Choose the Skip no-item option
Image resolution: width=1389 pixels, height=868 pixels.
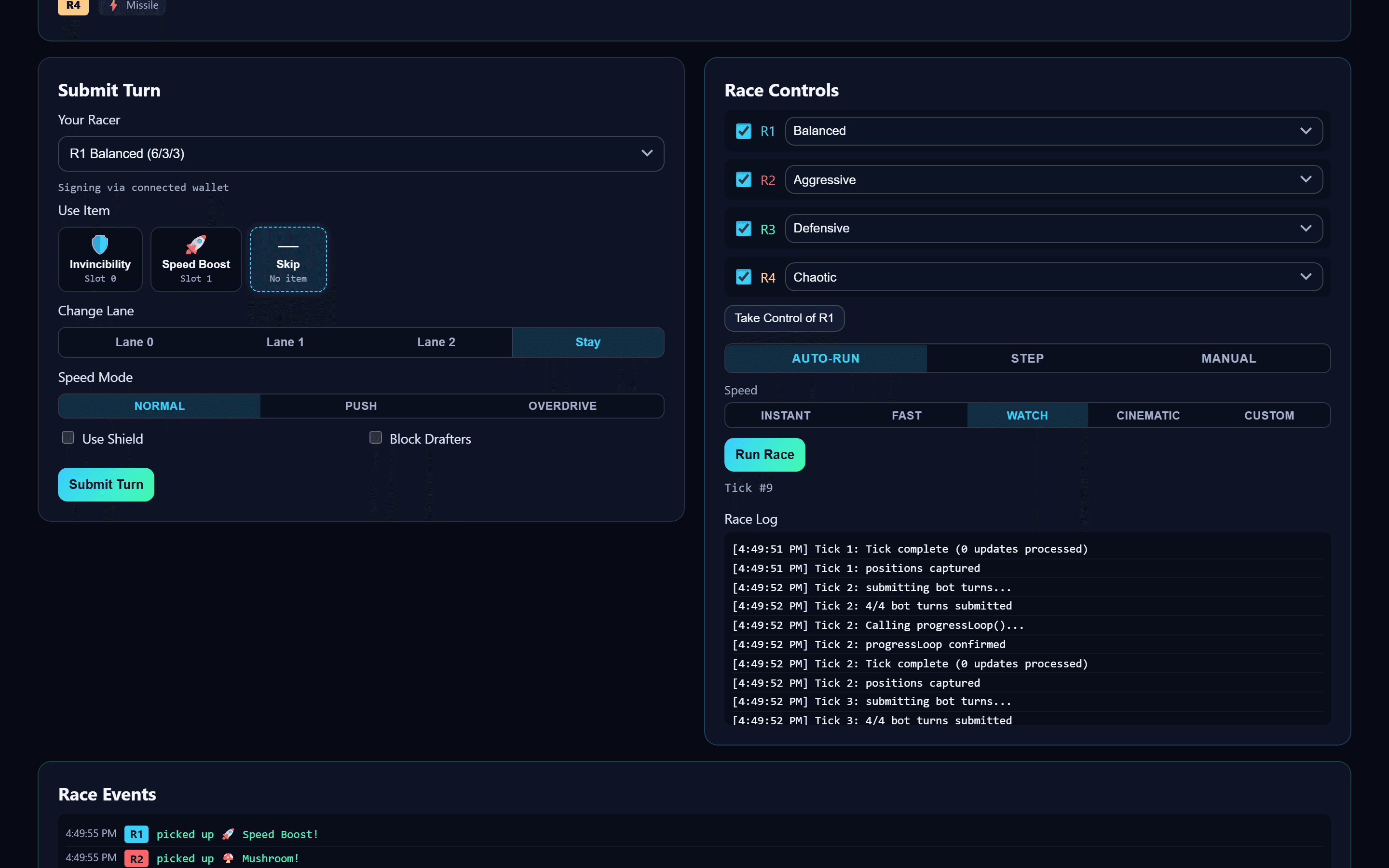[x=288, y=259]
